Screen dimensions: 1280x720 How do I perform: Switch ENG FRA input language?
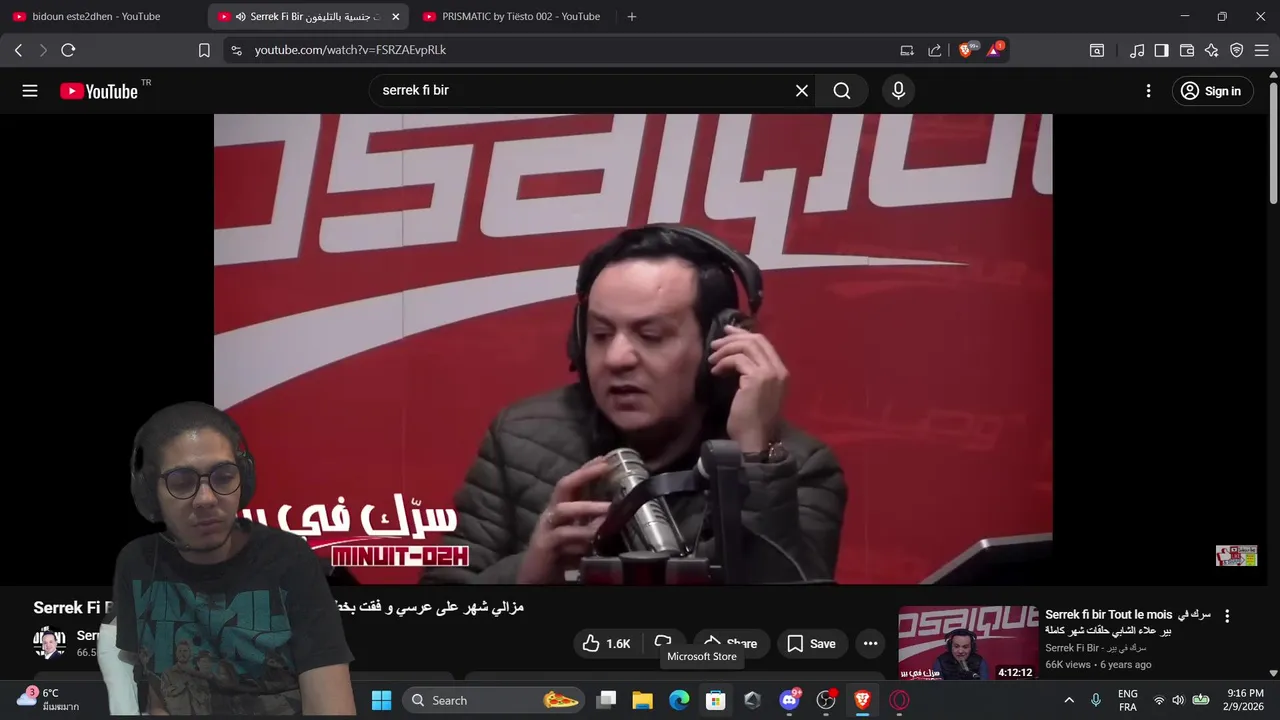[1127, 700]
